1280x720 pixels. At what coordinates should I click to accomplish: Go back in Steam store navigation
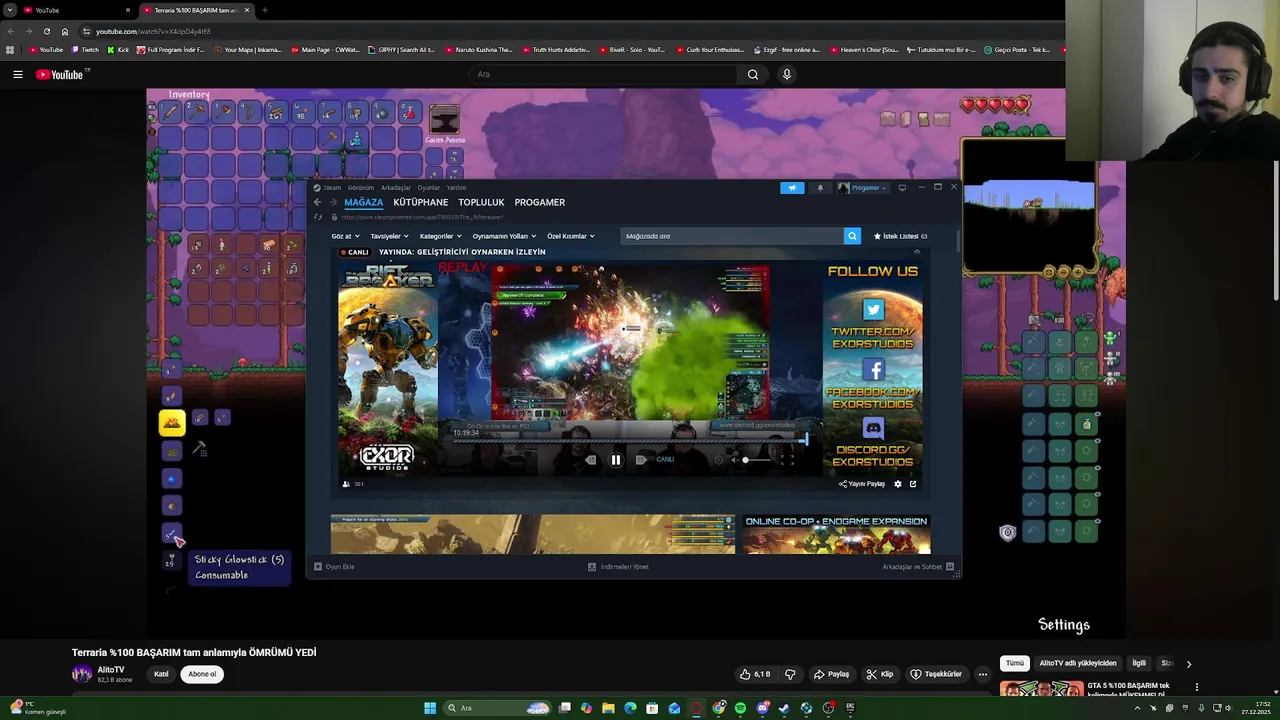[318, 202]
